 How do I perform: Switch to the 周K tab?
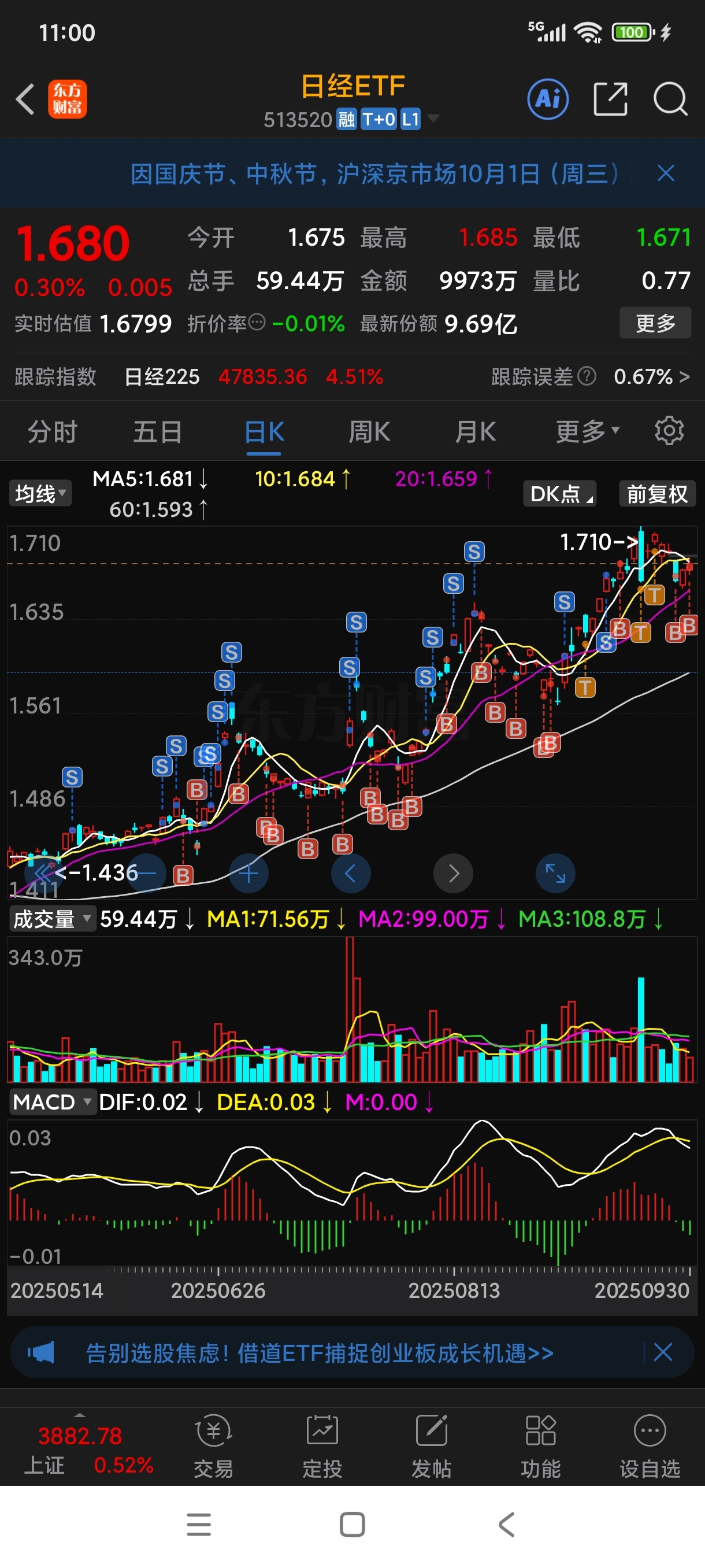click(x=369, y=431)
